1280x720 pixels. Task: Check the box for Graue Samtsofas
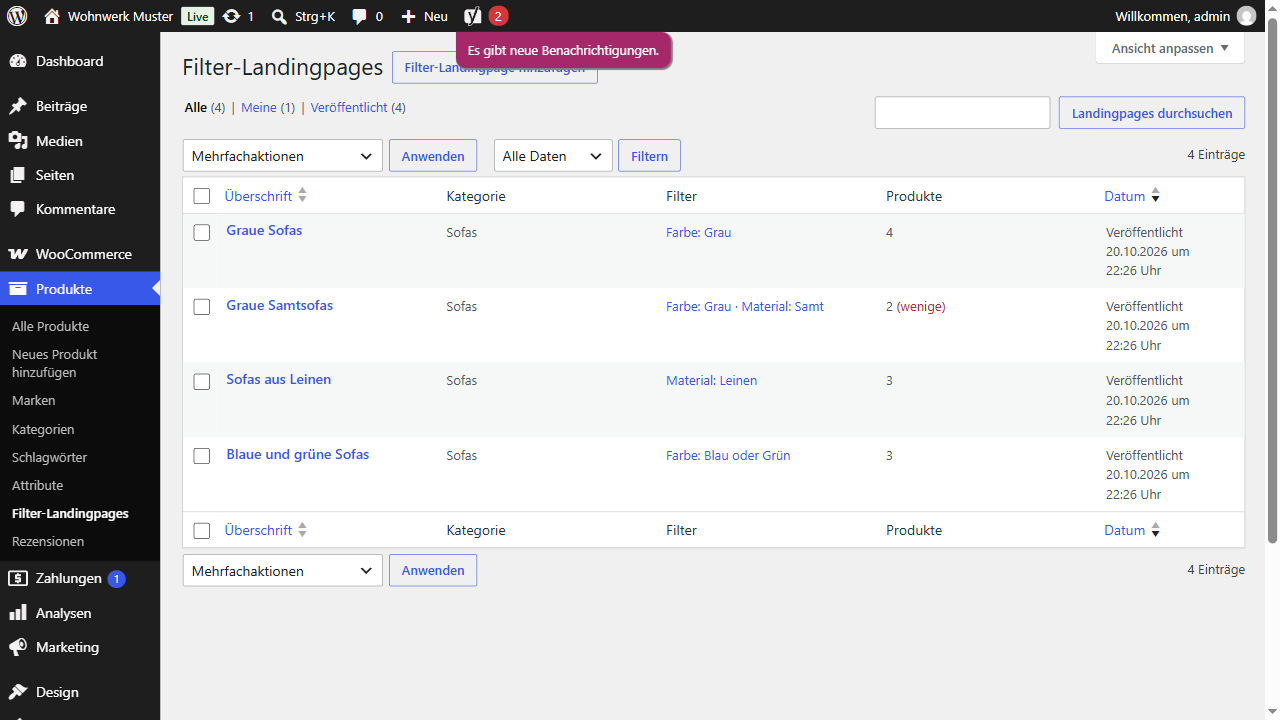coord(202,307)
